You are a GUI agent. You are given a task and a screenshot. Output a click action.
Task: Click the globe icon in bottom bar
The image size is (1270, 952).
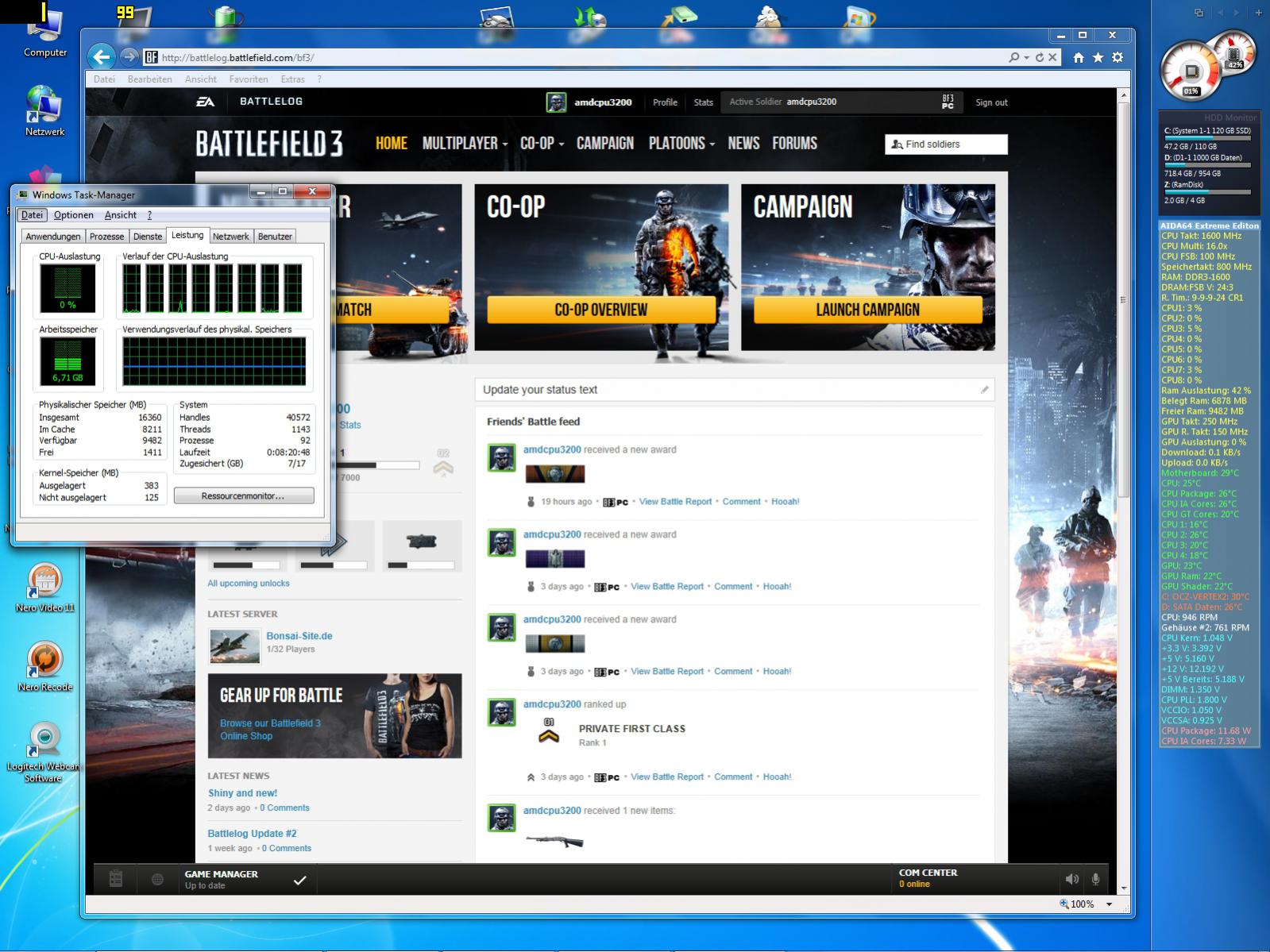(157, 879)
